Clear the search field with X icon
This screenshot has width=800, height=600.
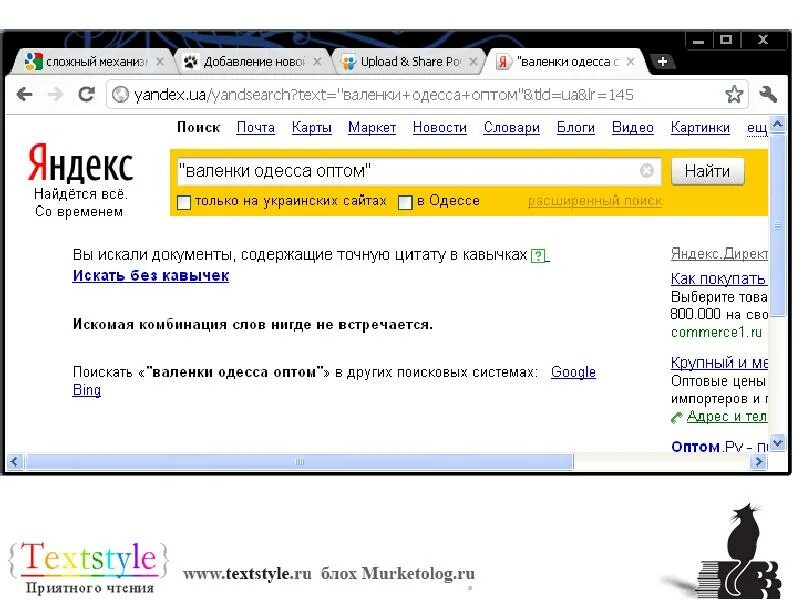tap(646, 170)
